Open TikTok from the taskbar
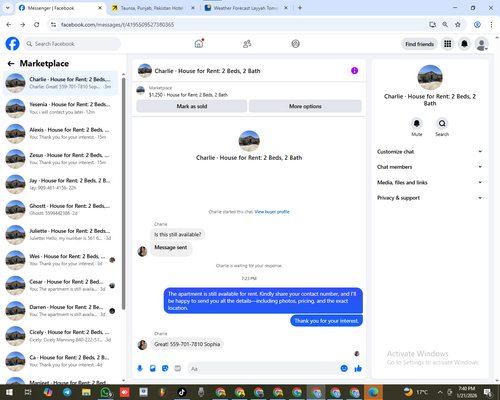 [182, 392]
